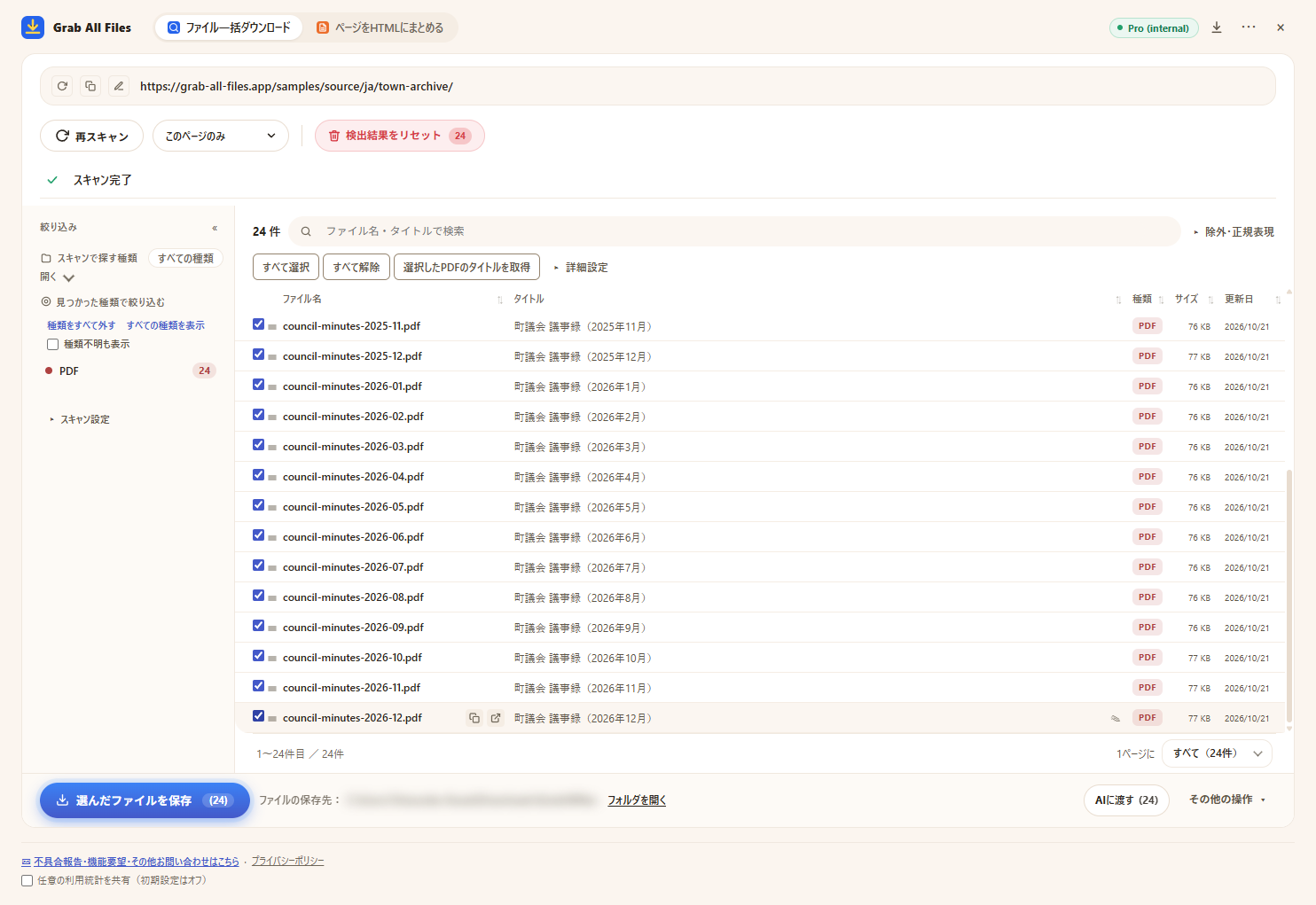Open the このページのみ scan scope dropdown
Viewport: 1316px width, 905px height.
[x=221, y=136]
